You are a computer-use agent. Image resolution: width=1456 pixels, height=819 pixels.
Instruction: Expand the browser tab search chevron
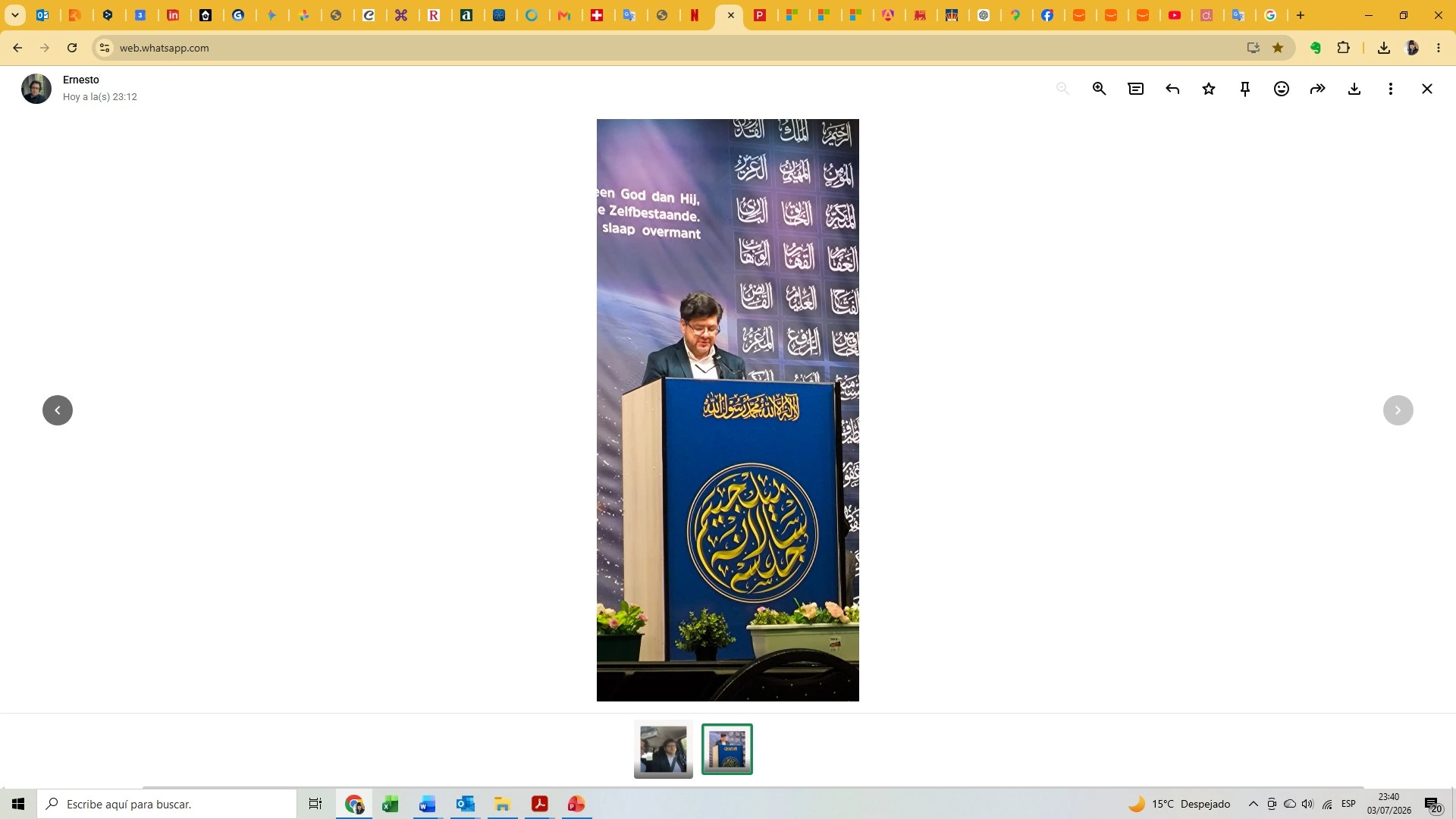pyautogui.click(x=15, y=15)
